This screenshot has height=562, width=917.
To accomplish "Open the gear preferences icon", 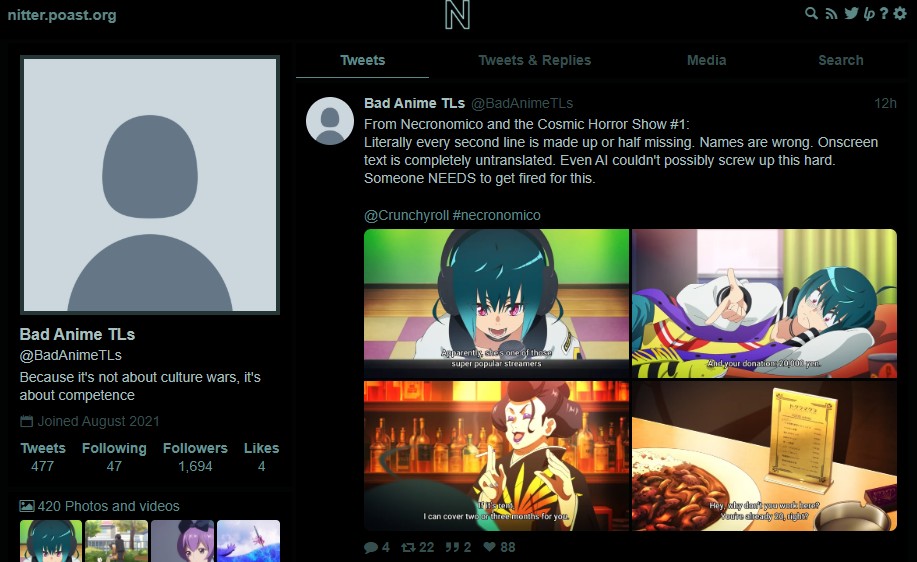I will [900, 13].
